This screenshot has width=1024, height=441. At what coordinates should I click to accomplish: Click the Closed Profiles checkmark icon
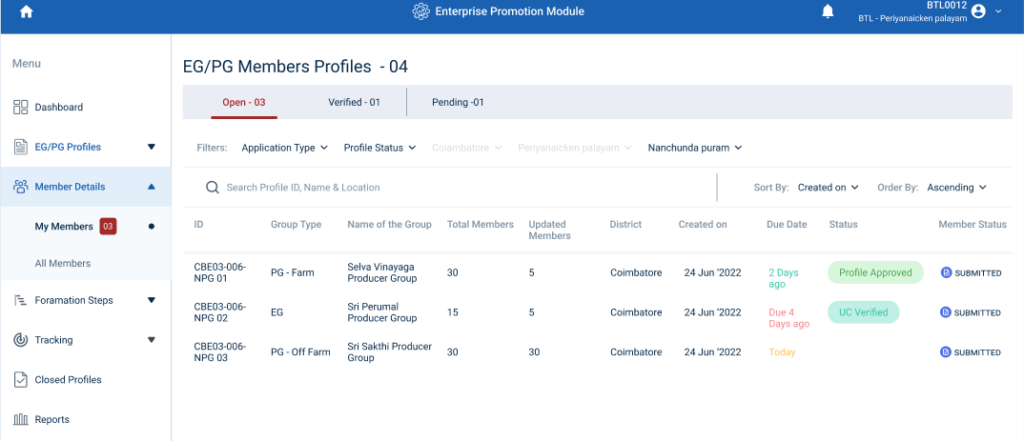[x=20, y=380]
